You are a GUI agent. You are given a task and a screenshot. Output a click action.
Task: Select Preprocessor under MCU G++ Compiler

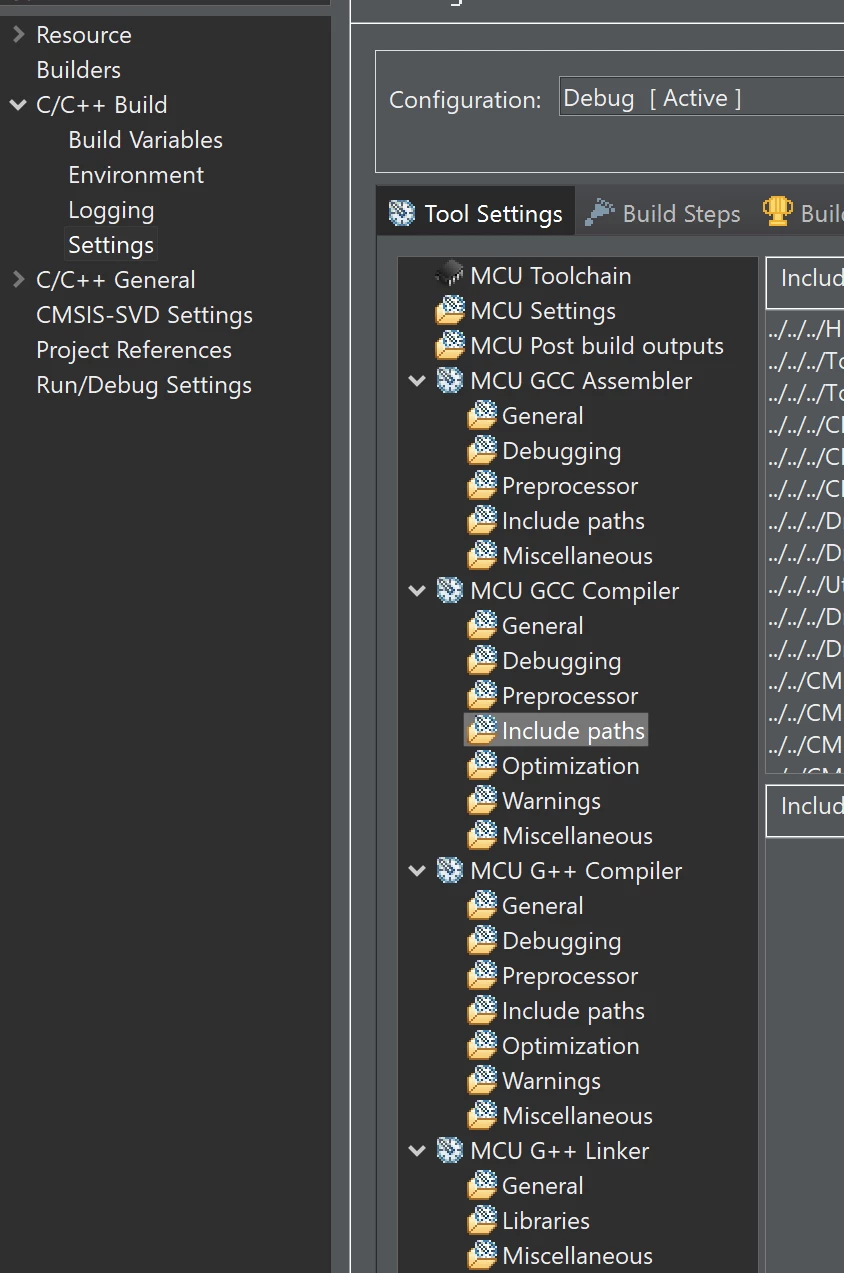coord(570,976)
